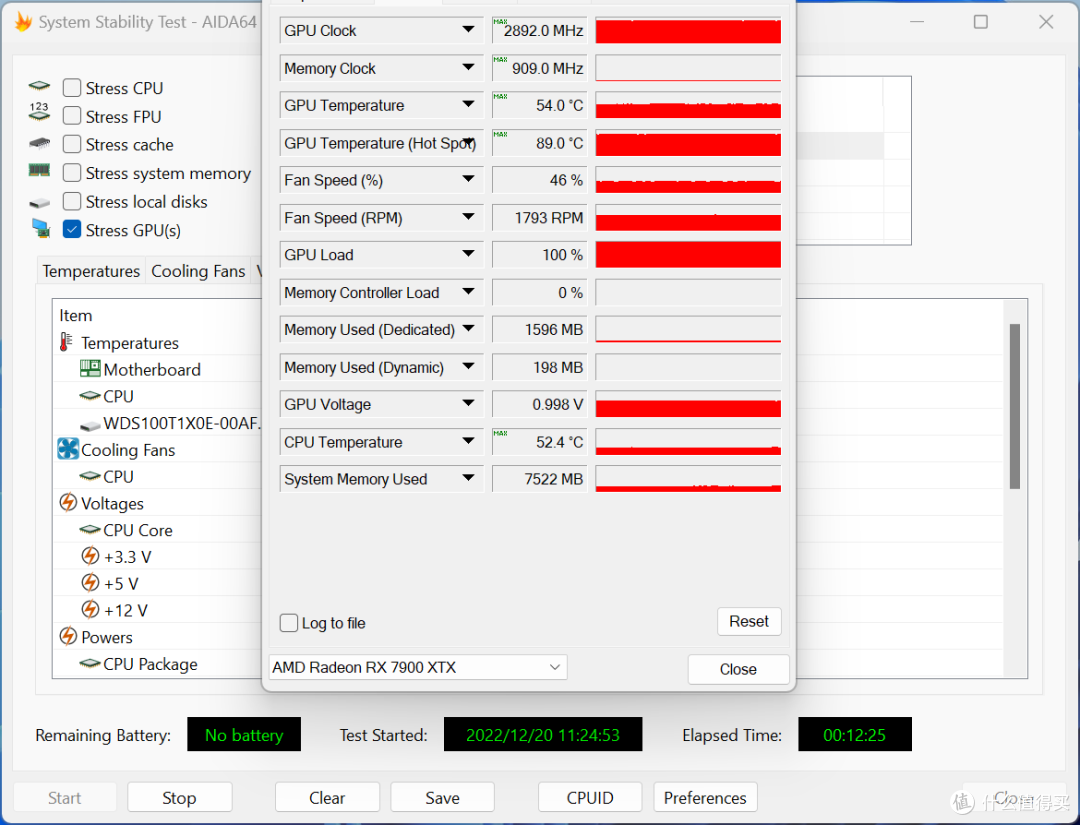Click the chip icon of CPU under Cooling Fans

pyautogui.click(x=90, y=476)
